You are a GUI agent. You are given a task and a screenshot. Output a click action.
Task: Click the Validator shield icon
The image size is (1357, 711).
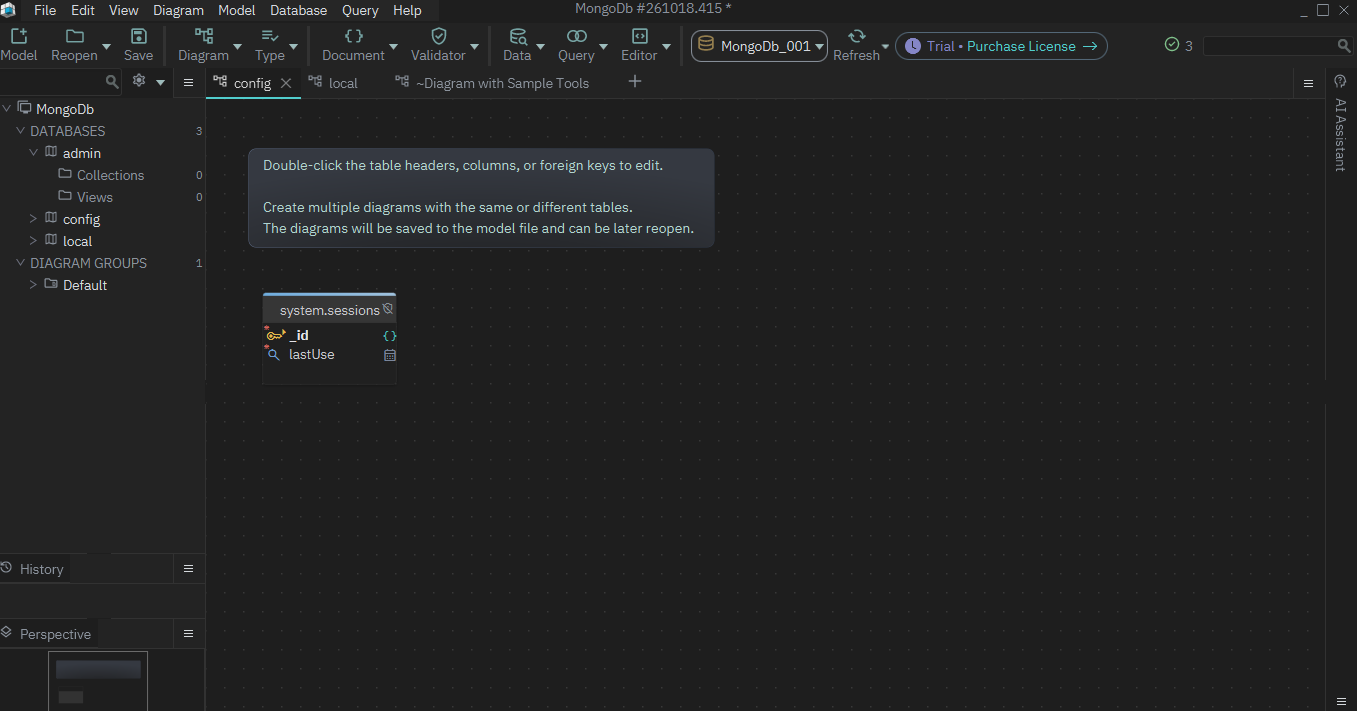(438, 37)
